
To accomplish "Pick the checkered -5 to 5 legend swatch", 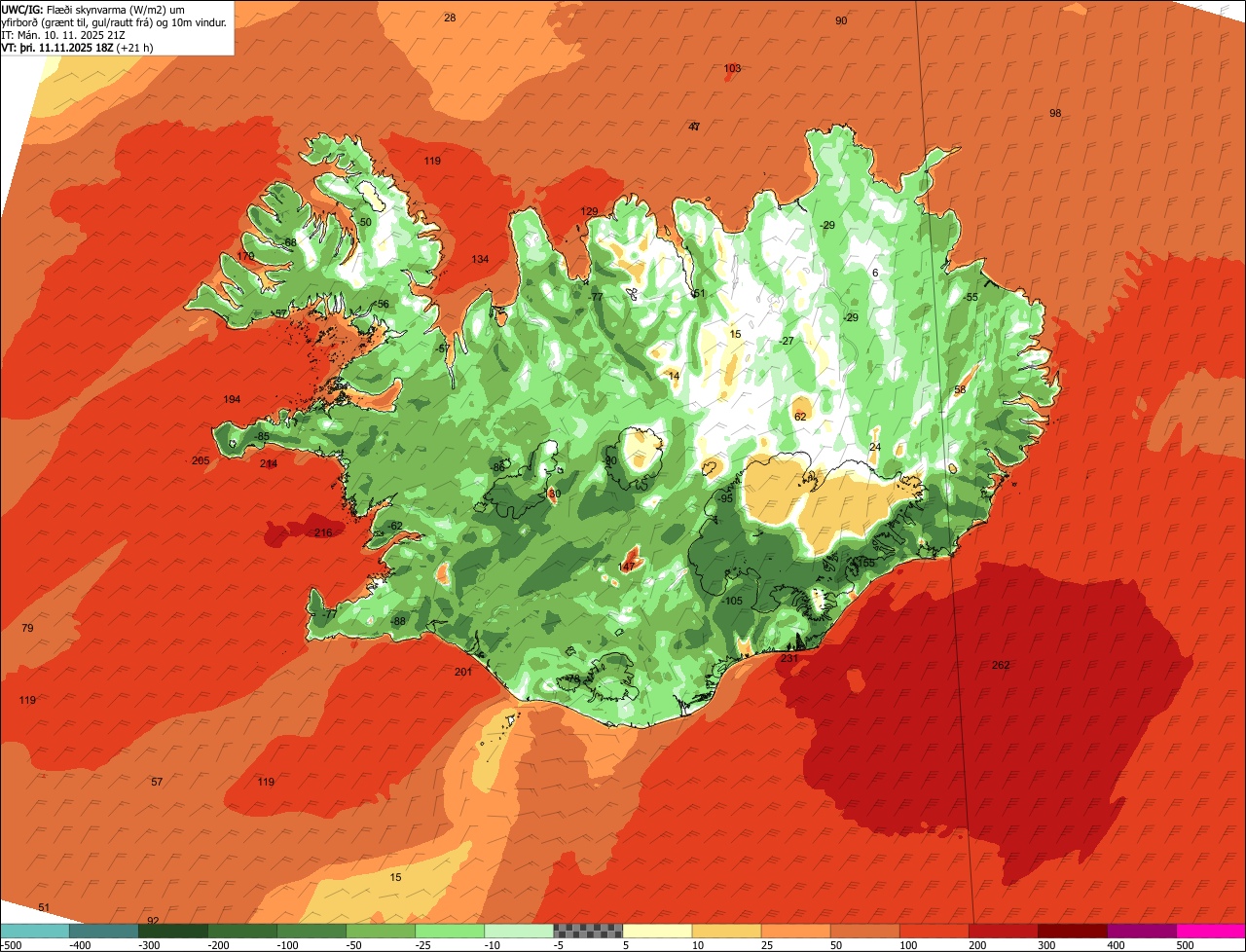I will pos(587,931).
